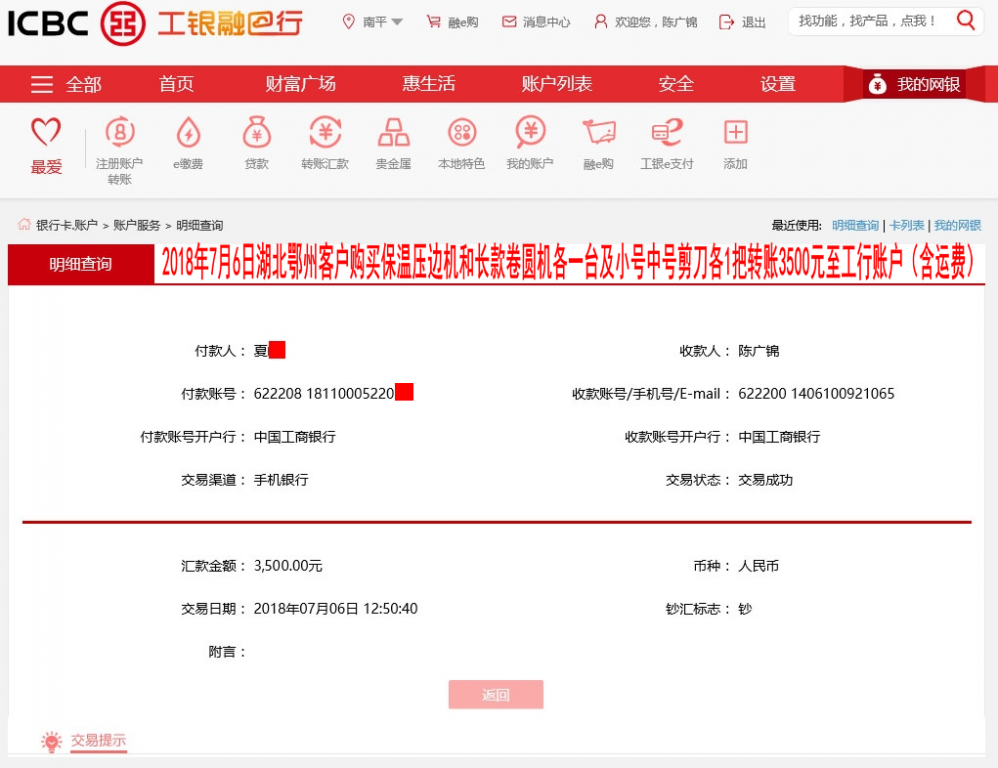The width and height of the screenshot is (998, 768).
Task: Open the 融e购 shopping cart at top
Action: [x=451, y=19]
